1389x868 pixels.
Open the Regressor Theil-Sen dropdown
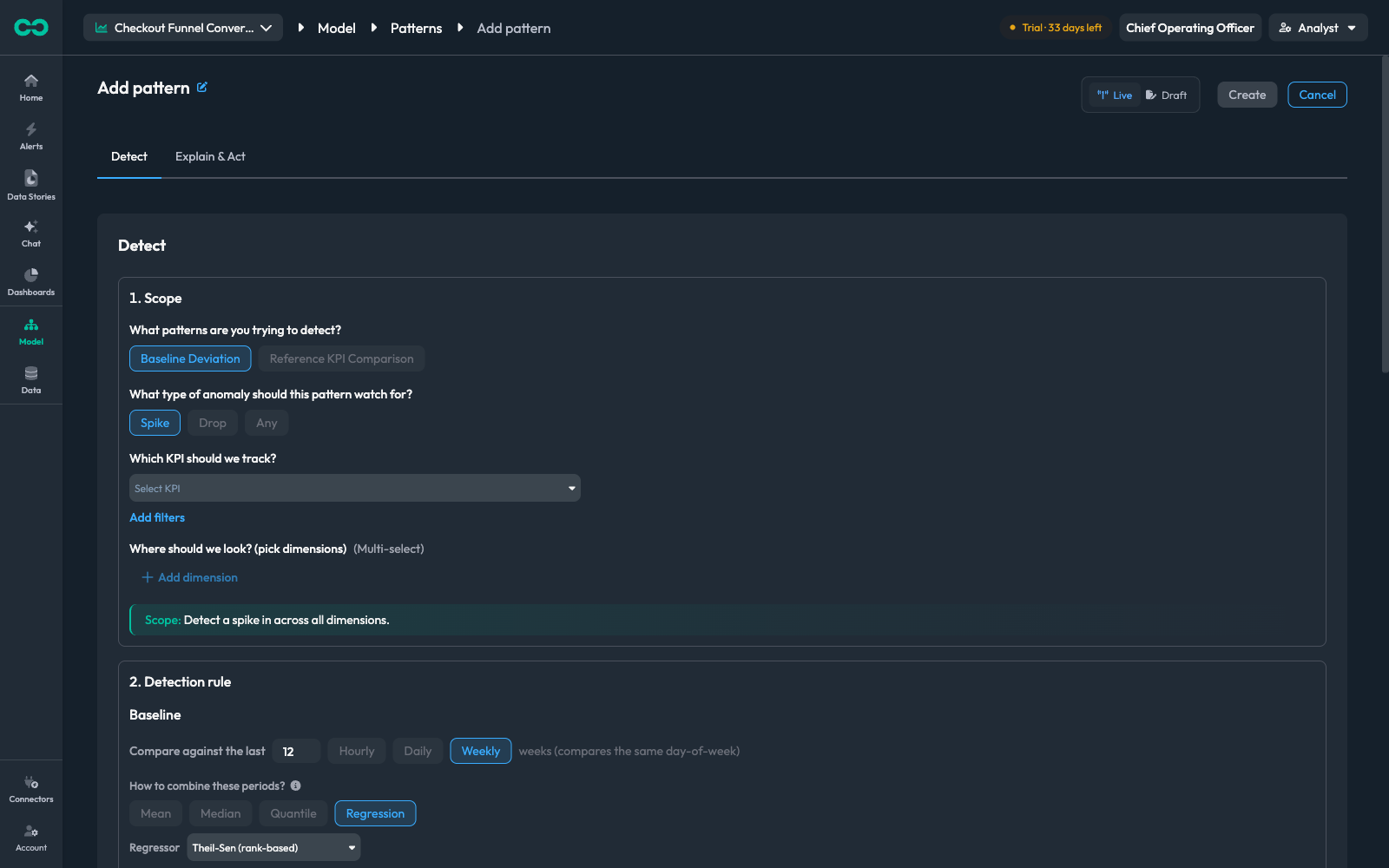tap(273, 847)
